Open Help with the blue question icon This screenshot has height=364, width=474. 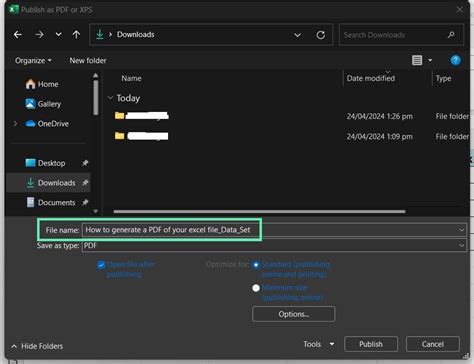[455, 60]
